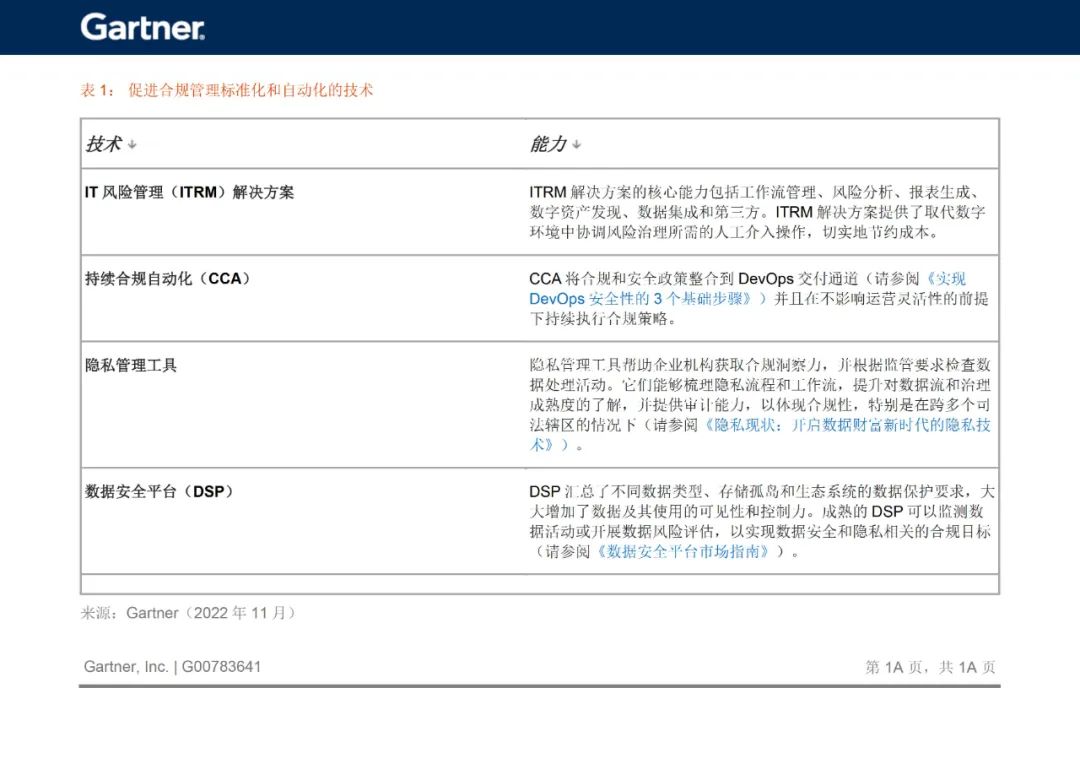Open the 数据安全平台市场指南 link
1080x764 pixels.
tap(683, 552)
